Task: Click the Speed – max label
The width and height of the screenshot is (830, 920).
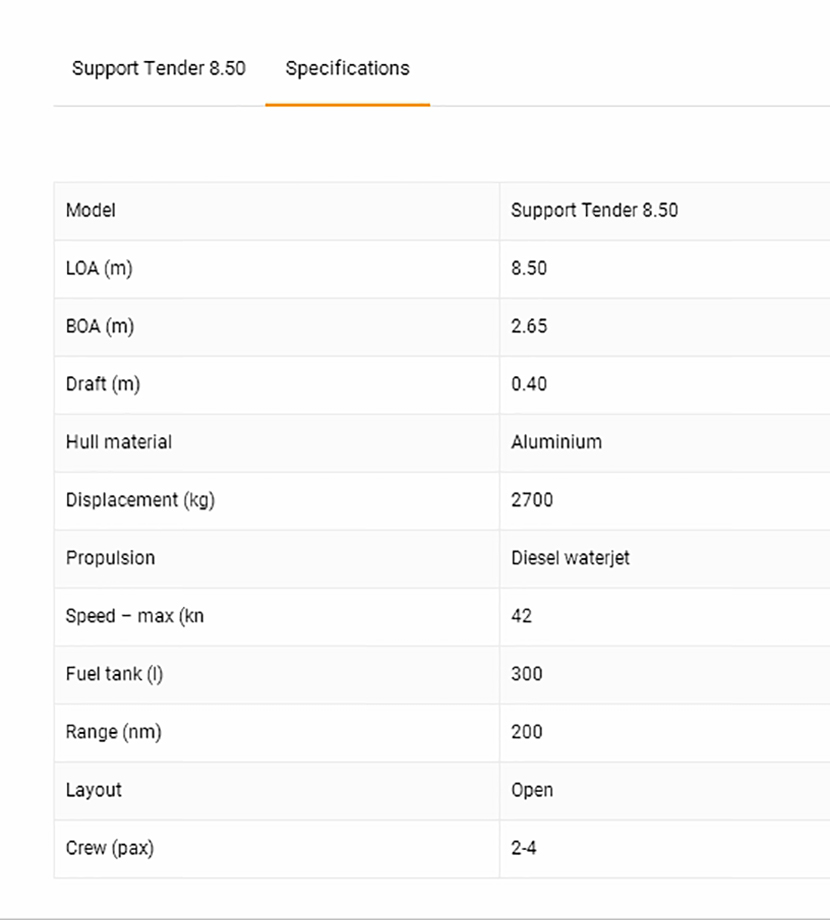Action: [135, 617]
